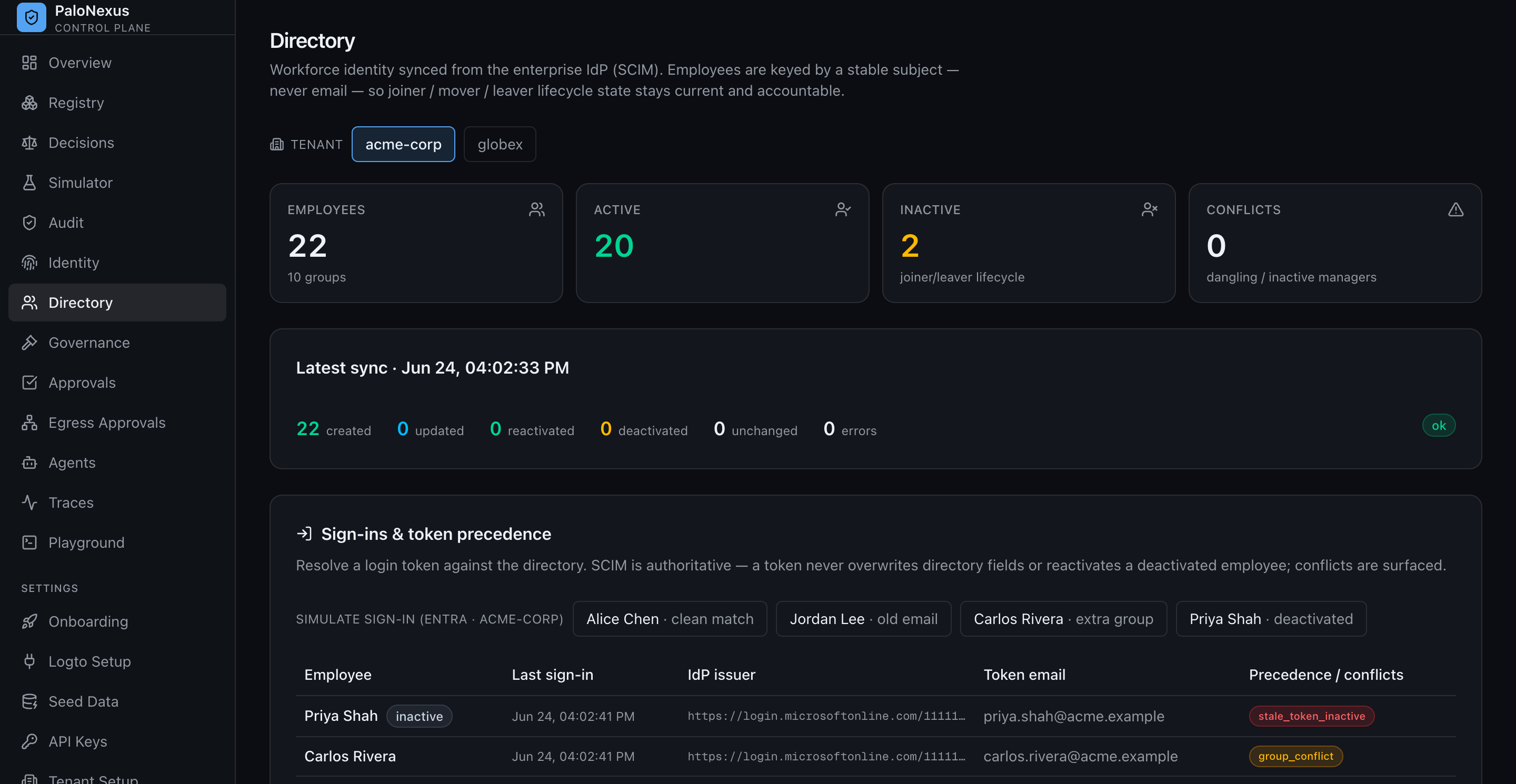Click the Agents robot icon

point(29,463)
